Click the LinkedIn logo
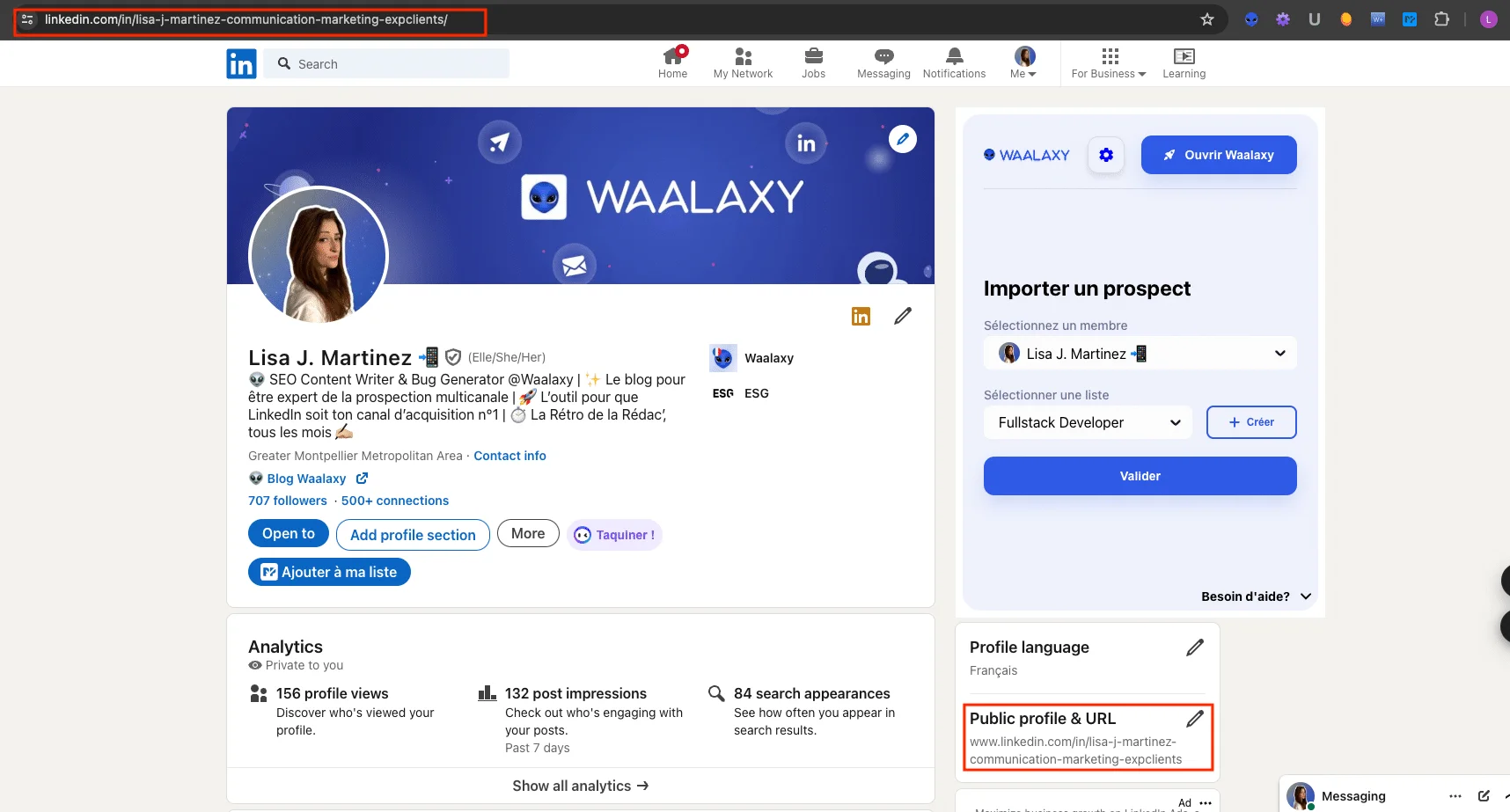 pyautogui.click(x=241, y=63)
